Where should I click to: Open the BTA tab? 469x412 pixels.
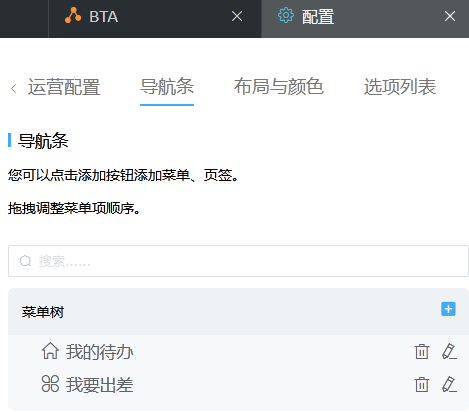coord(155,19)
